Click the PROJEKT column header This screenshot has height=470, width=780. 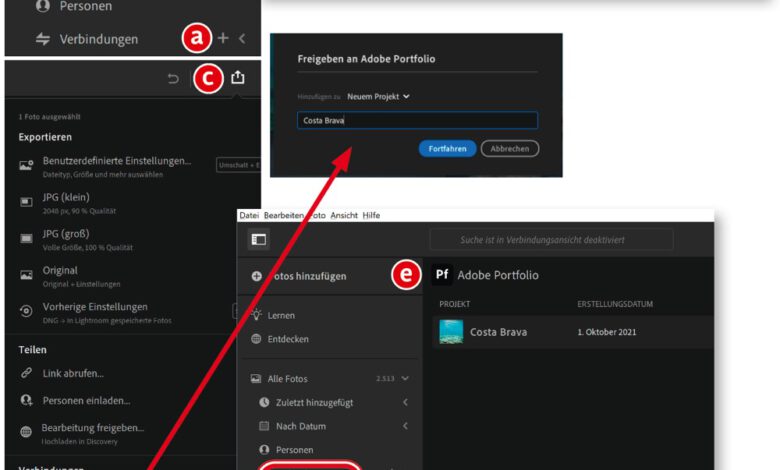(455, 304)
